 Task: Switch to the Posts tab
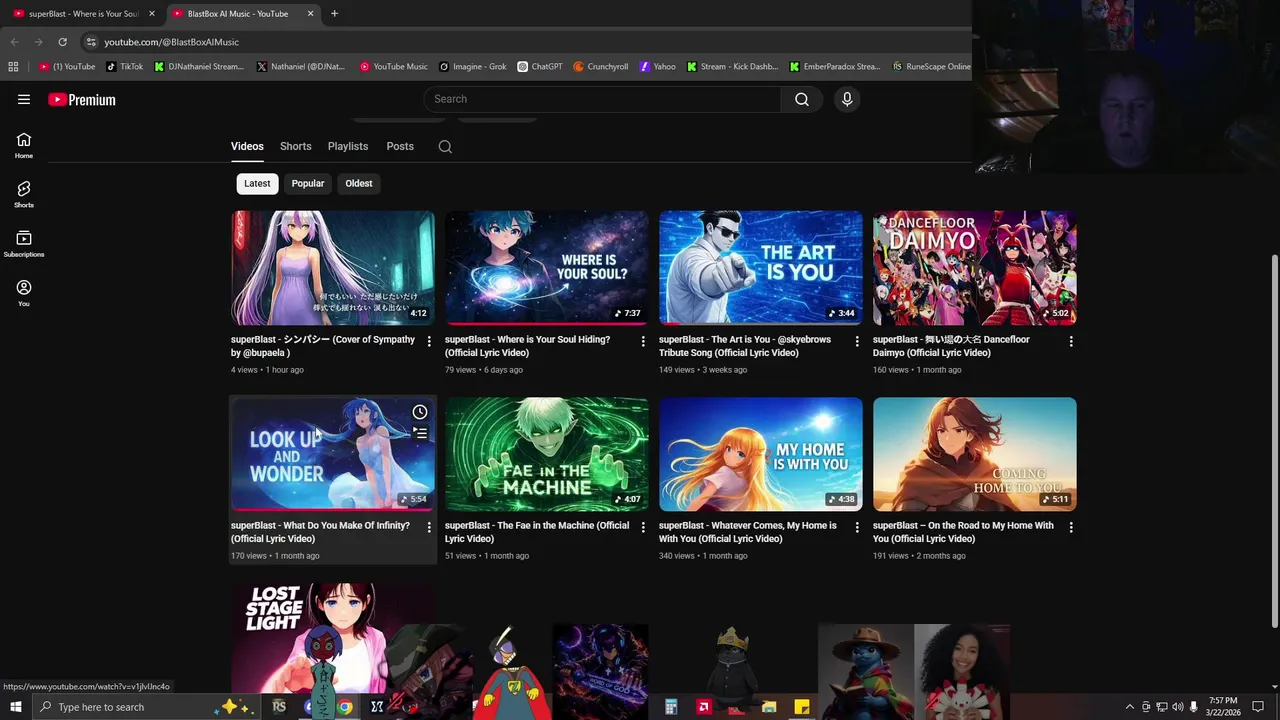400,147
